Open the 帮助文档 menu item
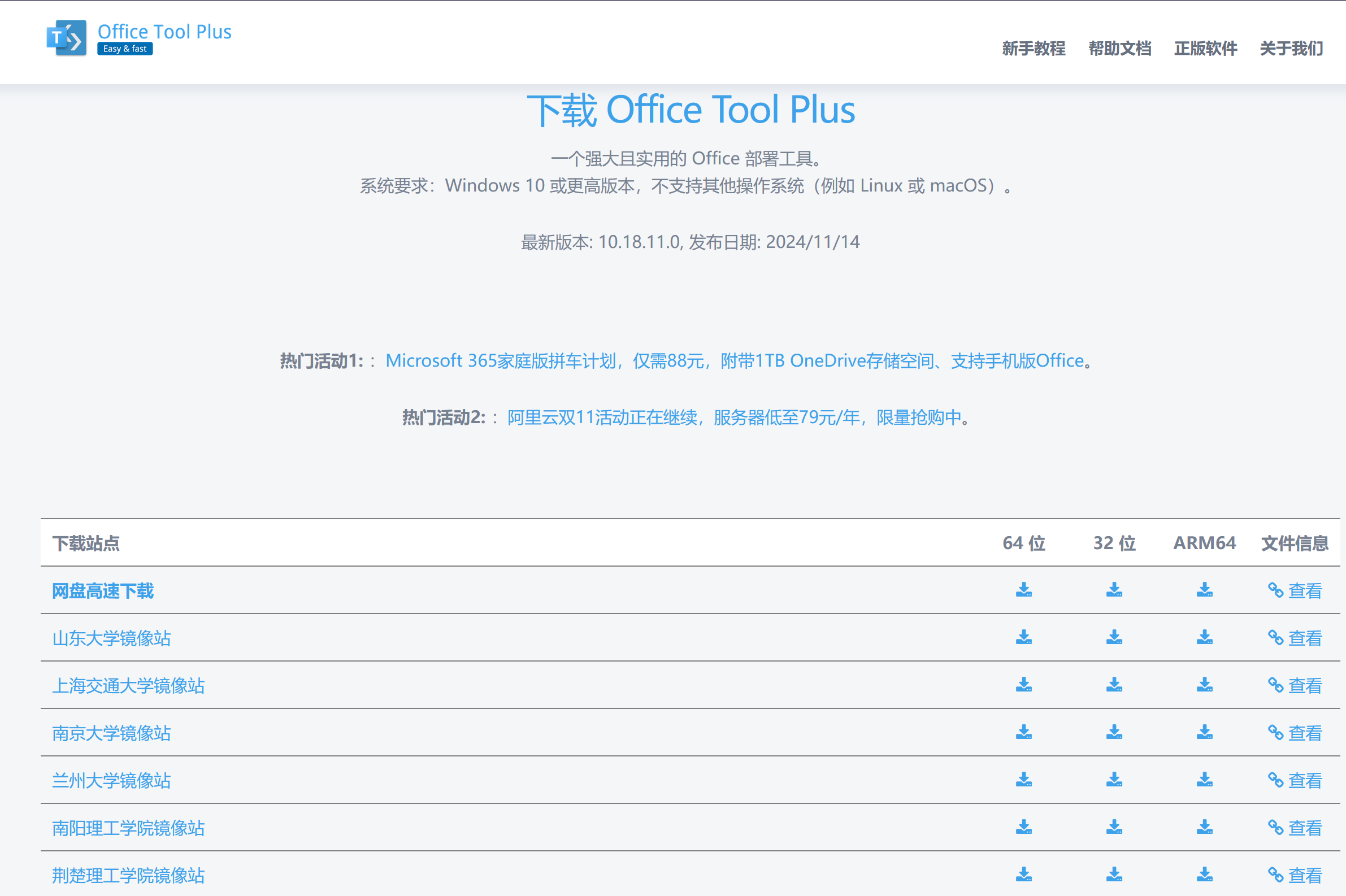The width and height of the screenshot is (1346, 896). pos(1119,49)
